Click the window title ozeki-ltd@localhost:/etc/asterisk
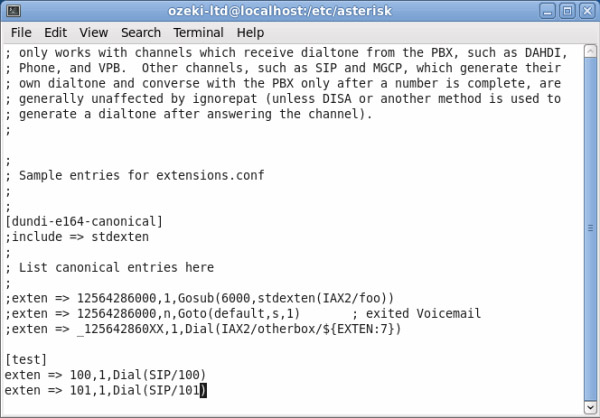The height and width of the screenshot is (418, 600). coord(280,11)
